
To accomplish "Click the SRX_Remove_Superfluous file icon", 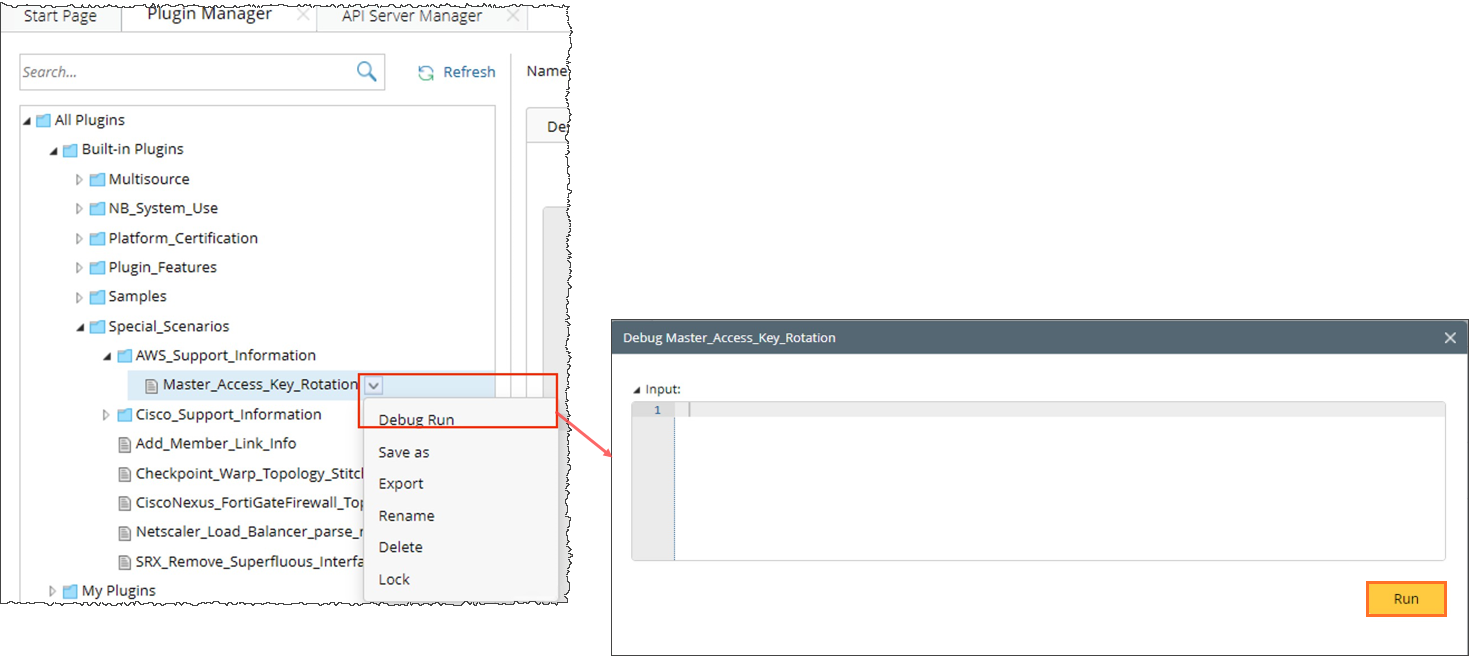I will pos(125,562).
